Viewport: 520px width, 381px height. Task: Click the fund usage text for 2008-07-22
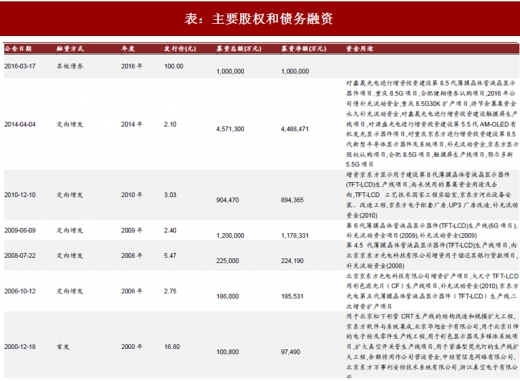pos(432,256)
